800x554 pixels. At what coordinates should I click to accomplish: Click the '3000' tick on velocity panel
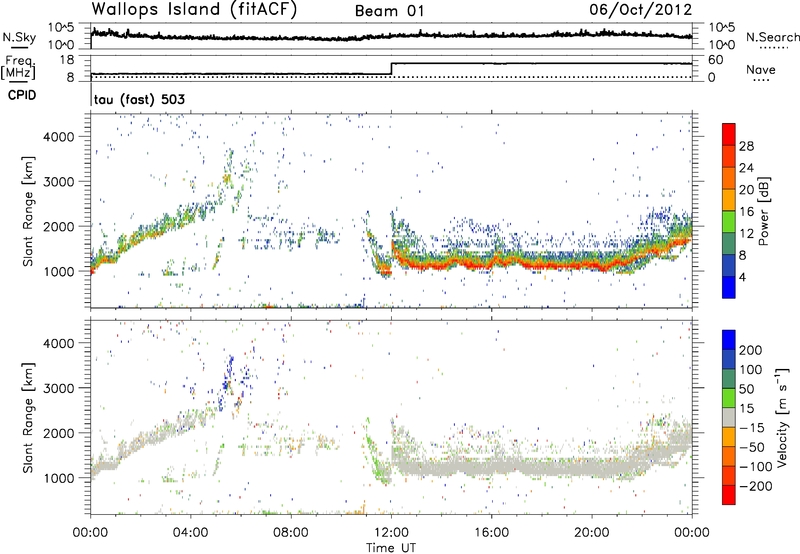(59, 388)
